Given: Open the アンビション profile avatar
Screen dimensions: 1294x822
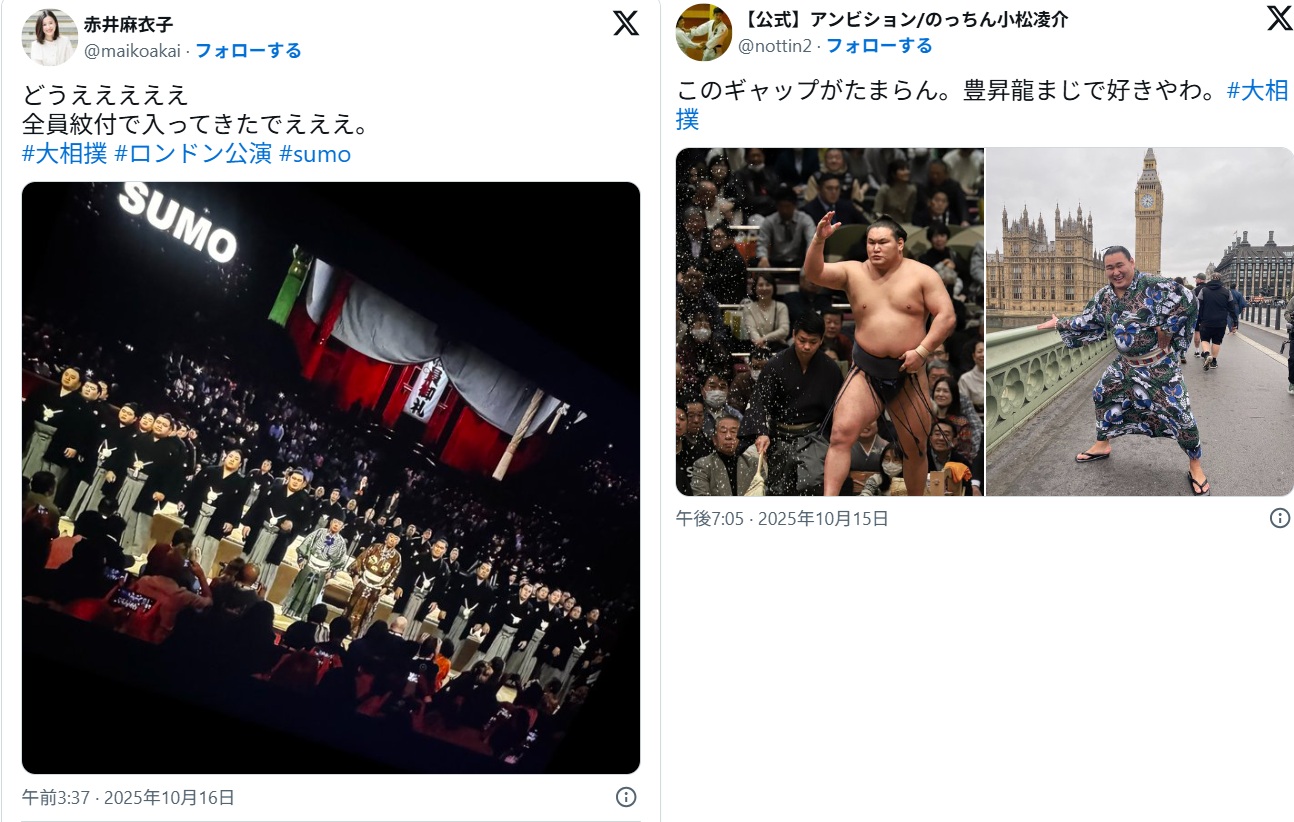Looking at the screenshot, I should click(703, 32).
